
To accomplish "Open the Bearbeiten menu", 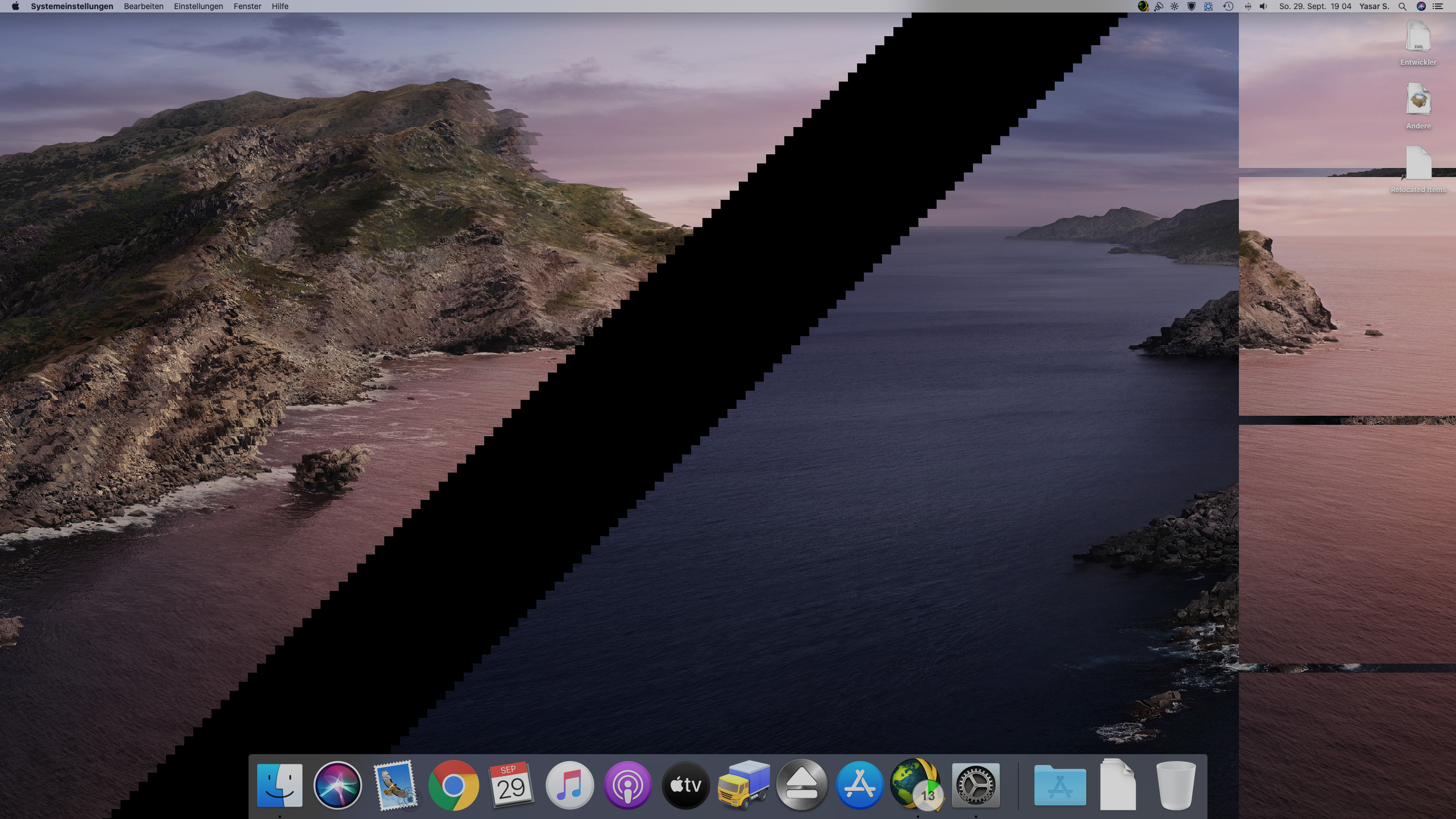I will tap(143, 6).
